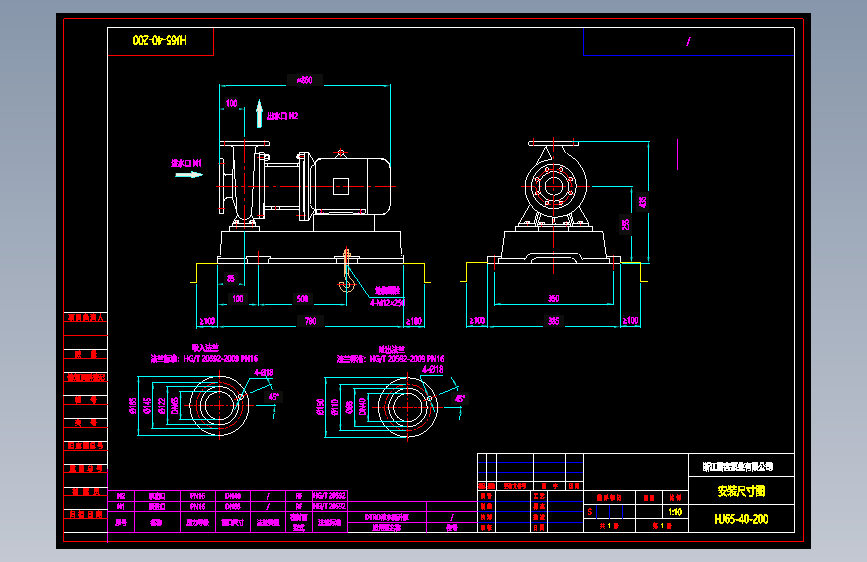Select the yellow 安装尺寸图 drawing title
867x562 pixels.
tap(741, 491)
